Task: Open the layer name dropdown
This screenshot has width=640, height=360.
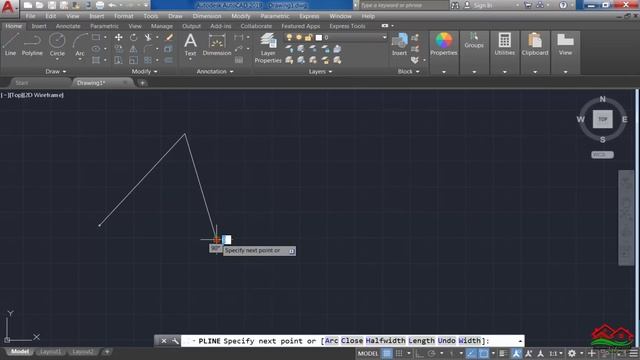Action: (x=384, y=37)
